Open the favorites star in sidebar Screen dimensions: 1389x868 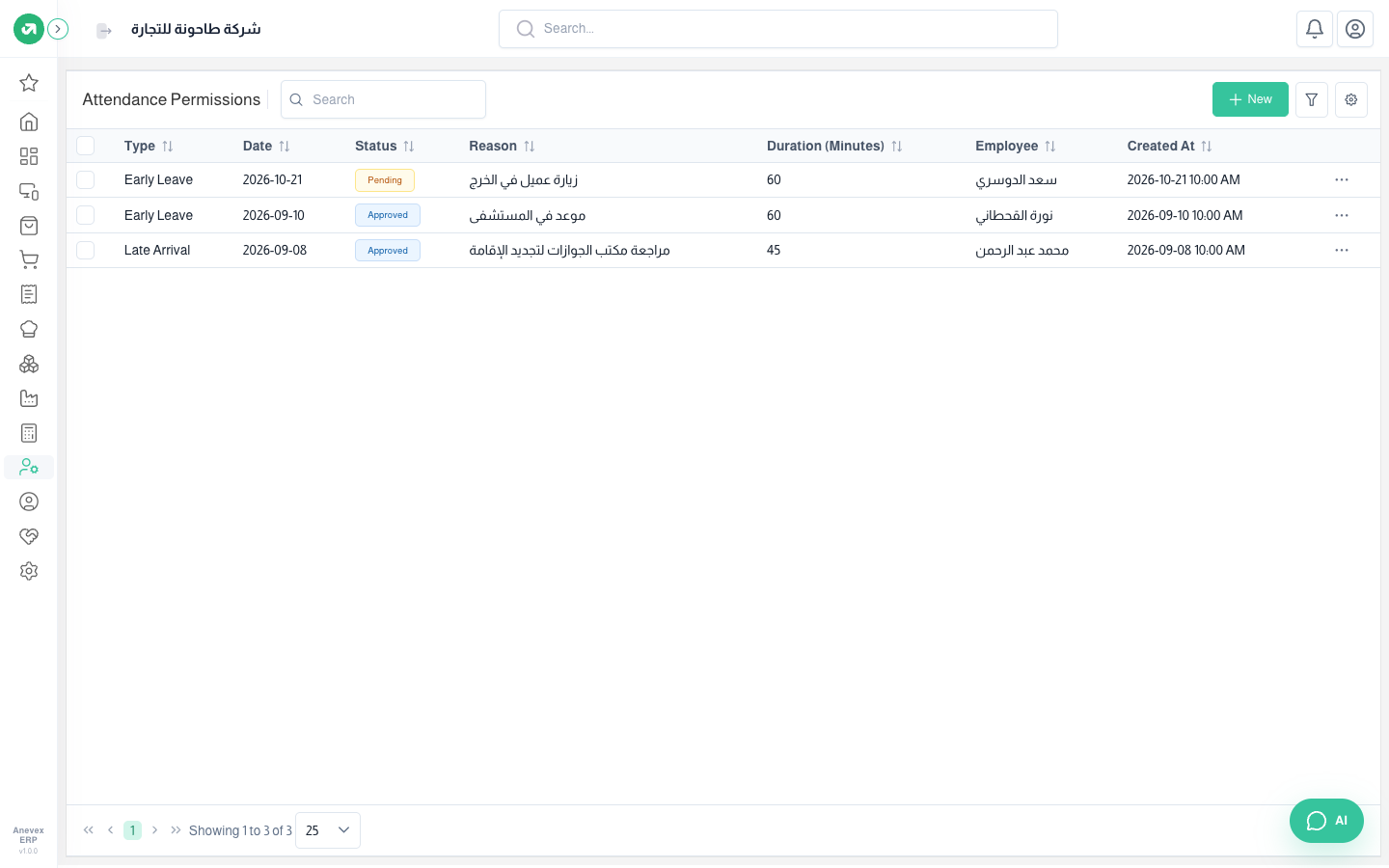point(29,83)
